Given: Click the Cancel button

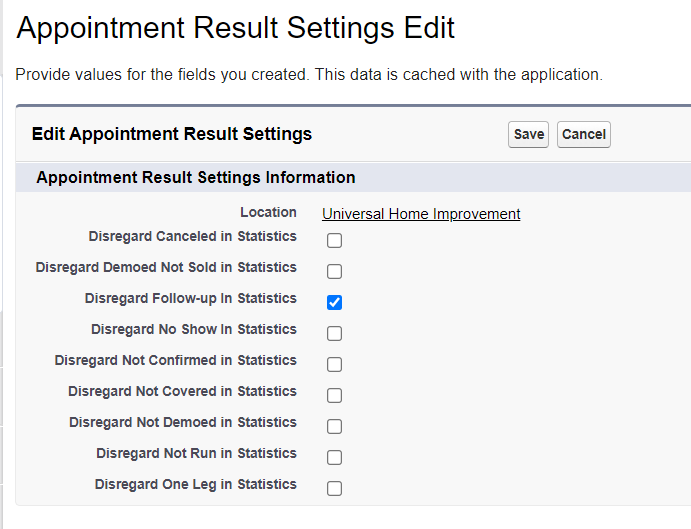Looking at the screenshot, I should click(583, 134).
